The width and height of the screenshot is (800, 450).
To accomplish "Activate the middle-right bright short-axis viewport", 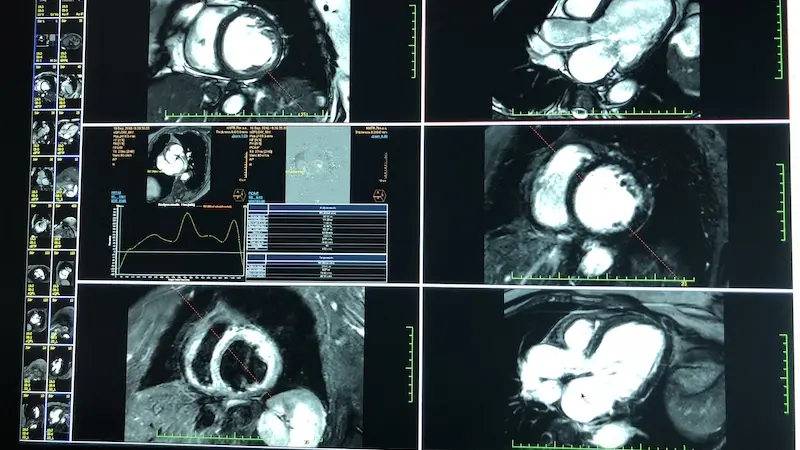I will (x=607, y=206).
